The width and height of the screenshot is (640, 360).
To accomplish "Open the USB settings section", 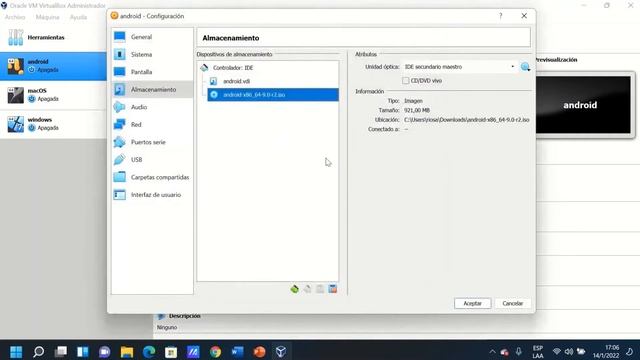I will point(152,160).
